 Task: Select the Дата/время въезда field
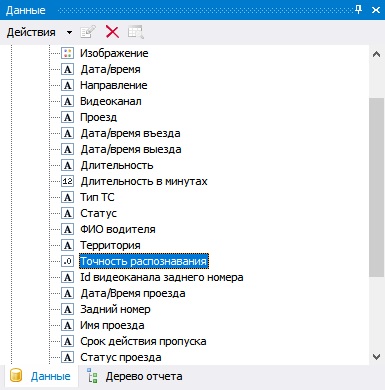click(130, 133)
